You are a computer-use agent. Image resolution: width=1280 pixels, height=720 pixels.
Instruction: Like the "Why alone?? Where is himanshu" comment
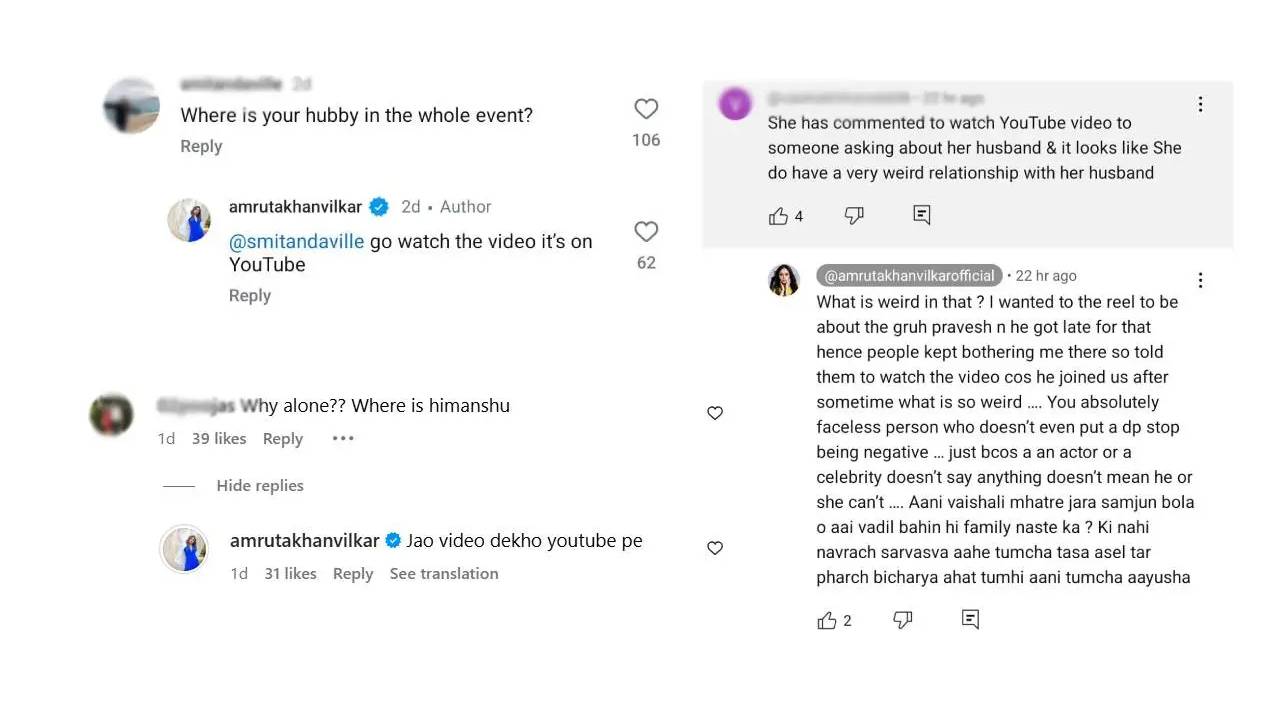[715, 413]
